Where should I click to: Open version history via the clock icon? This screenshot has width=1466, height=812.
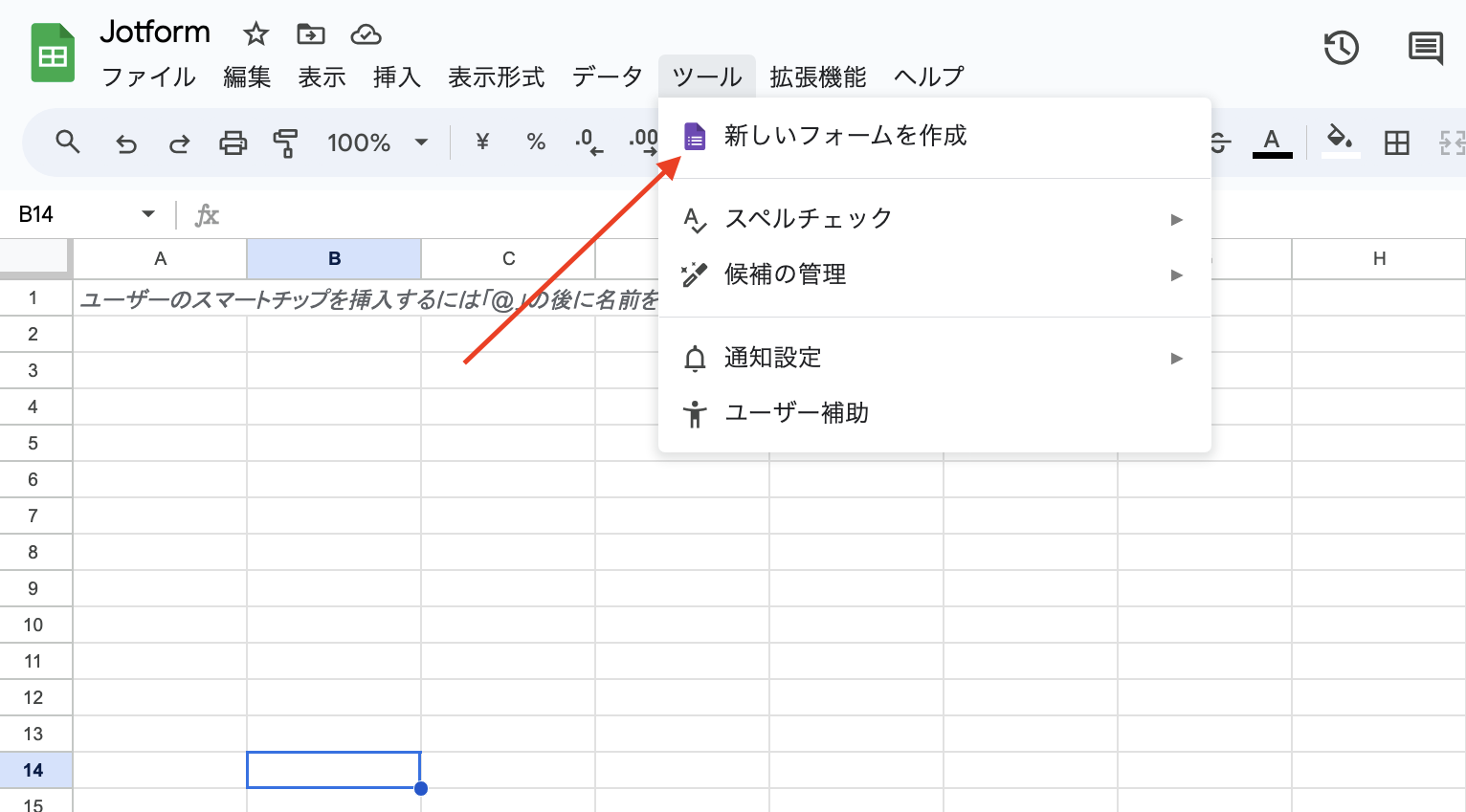point(1341,47)
